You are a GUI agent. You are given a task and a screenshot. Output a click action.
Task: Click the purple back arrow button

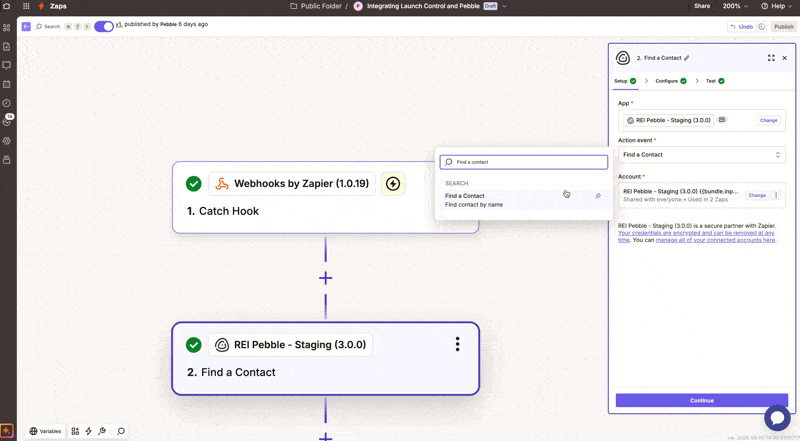coord(26,27)
